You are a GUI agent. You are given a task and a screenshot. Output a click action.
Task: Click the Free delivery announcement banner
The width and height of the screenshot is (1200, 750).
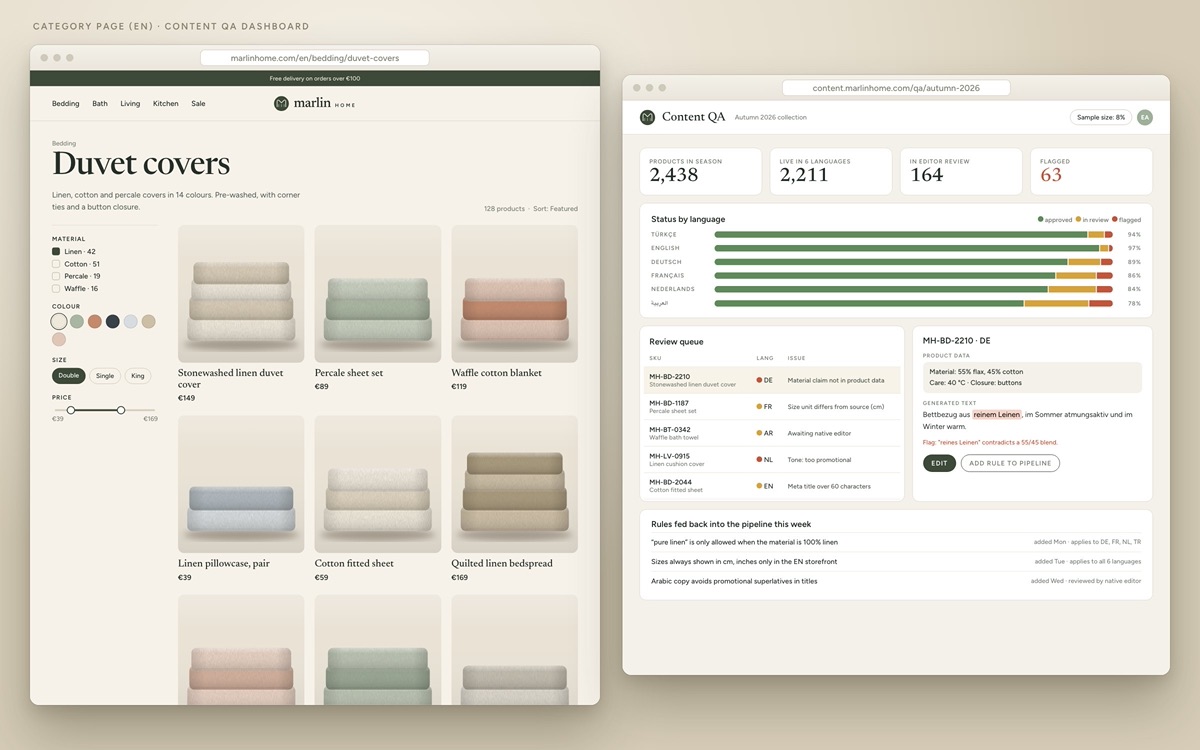315,78
